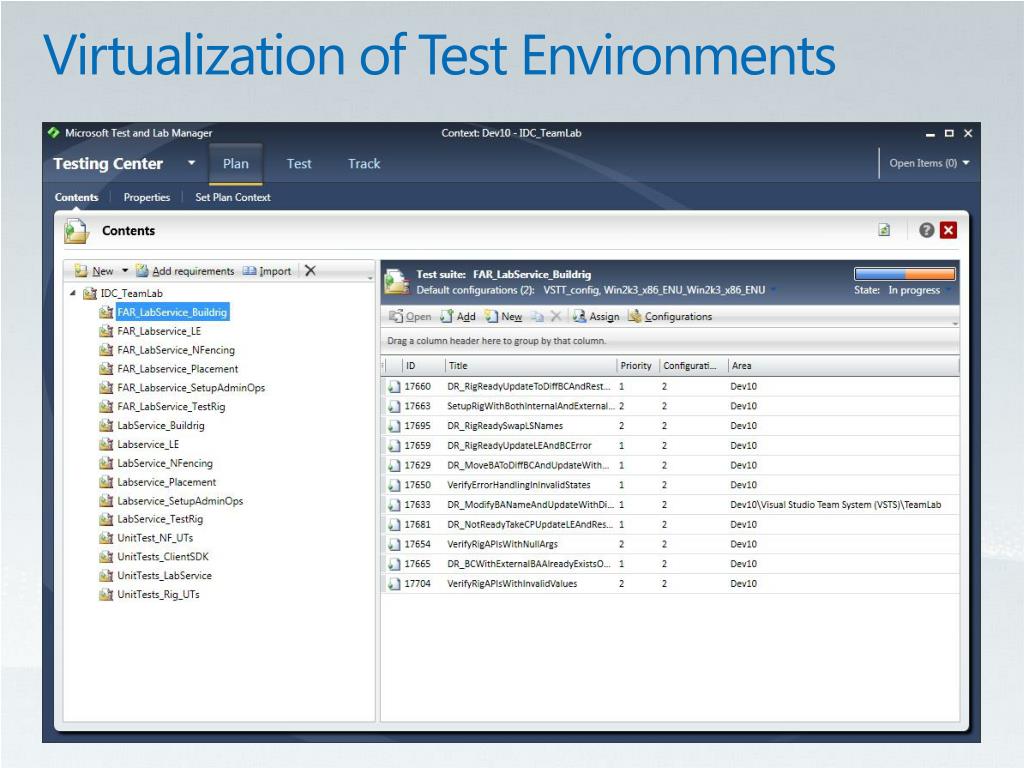Select the FAR_LabService_TestRig suite

coord(171,406)
